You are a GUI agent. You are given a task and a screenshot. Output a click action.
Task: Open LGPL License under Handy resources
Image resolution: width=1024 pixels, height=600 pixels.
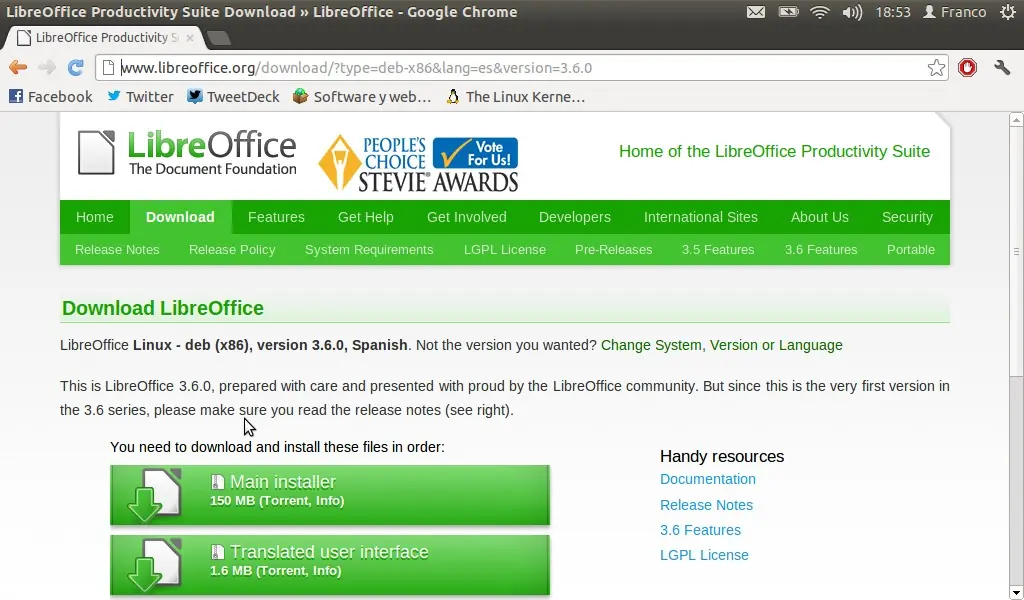[704, 555]
